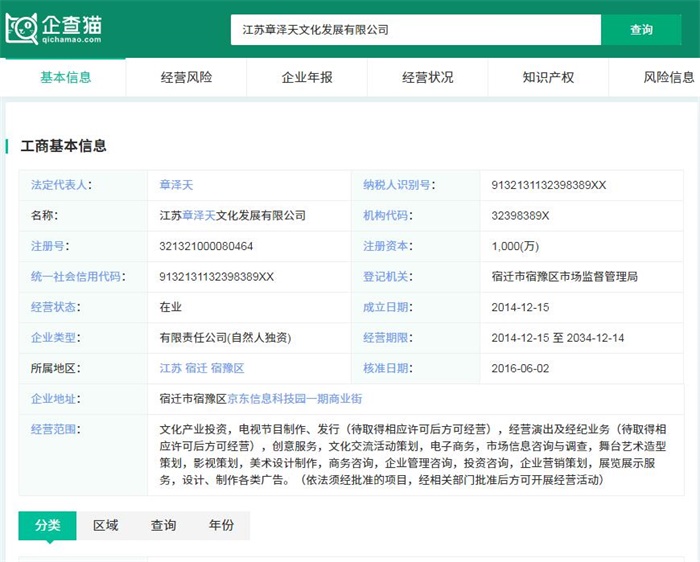Click the business scope description paragraph
The image size is (700, 562).
[x=413, y=454]
